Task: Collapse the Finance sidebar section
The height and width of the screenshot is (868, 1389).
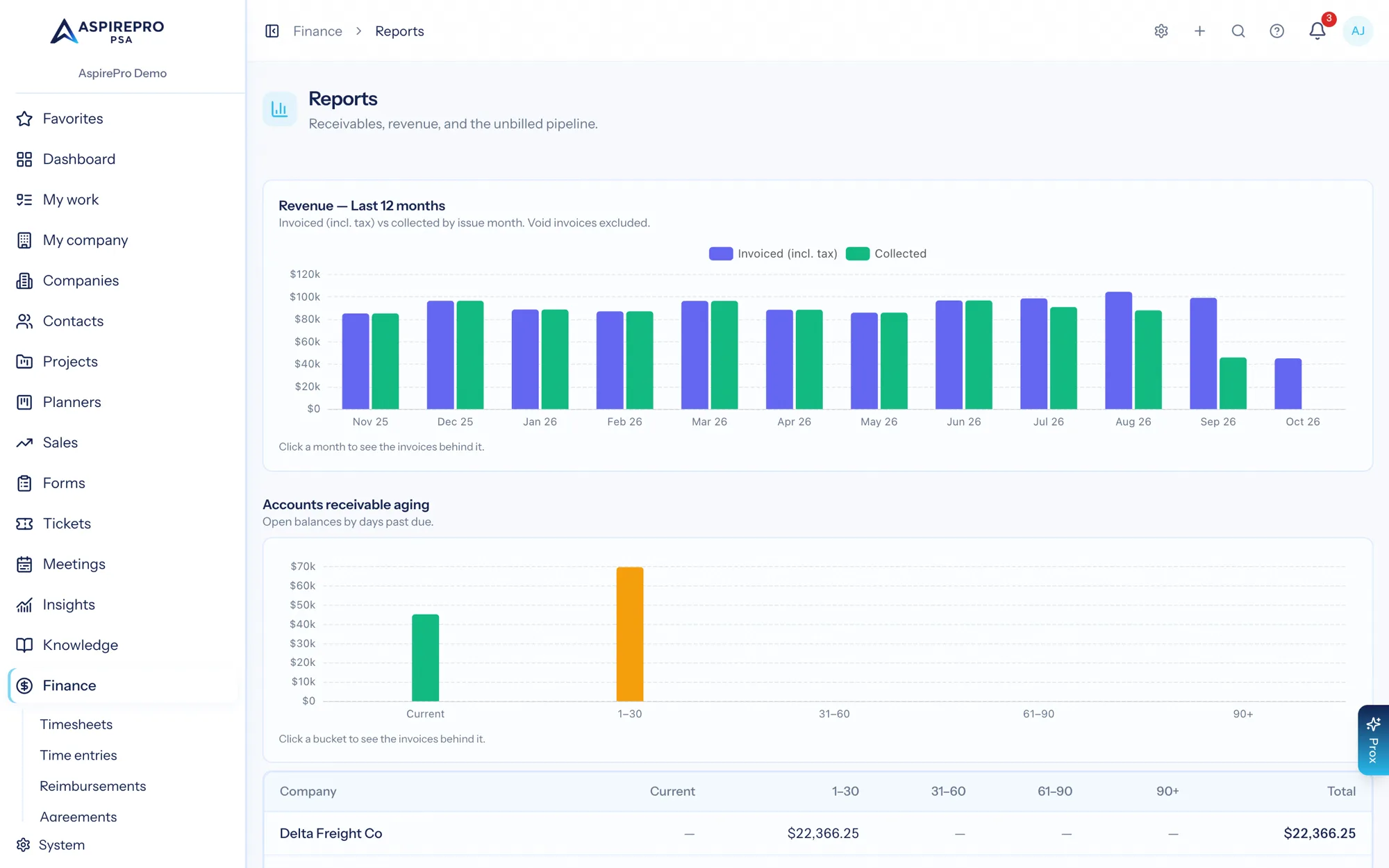Action: coord(123,685)
